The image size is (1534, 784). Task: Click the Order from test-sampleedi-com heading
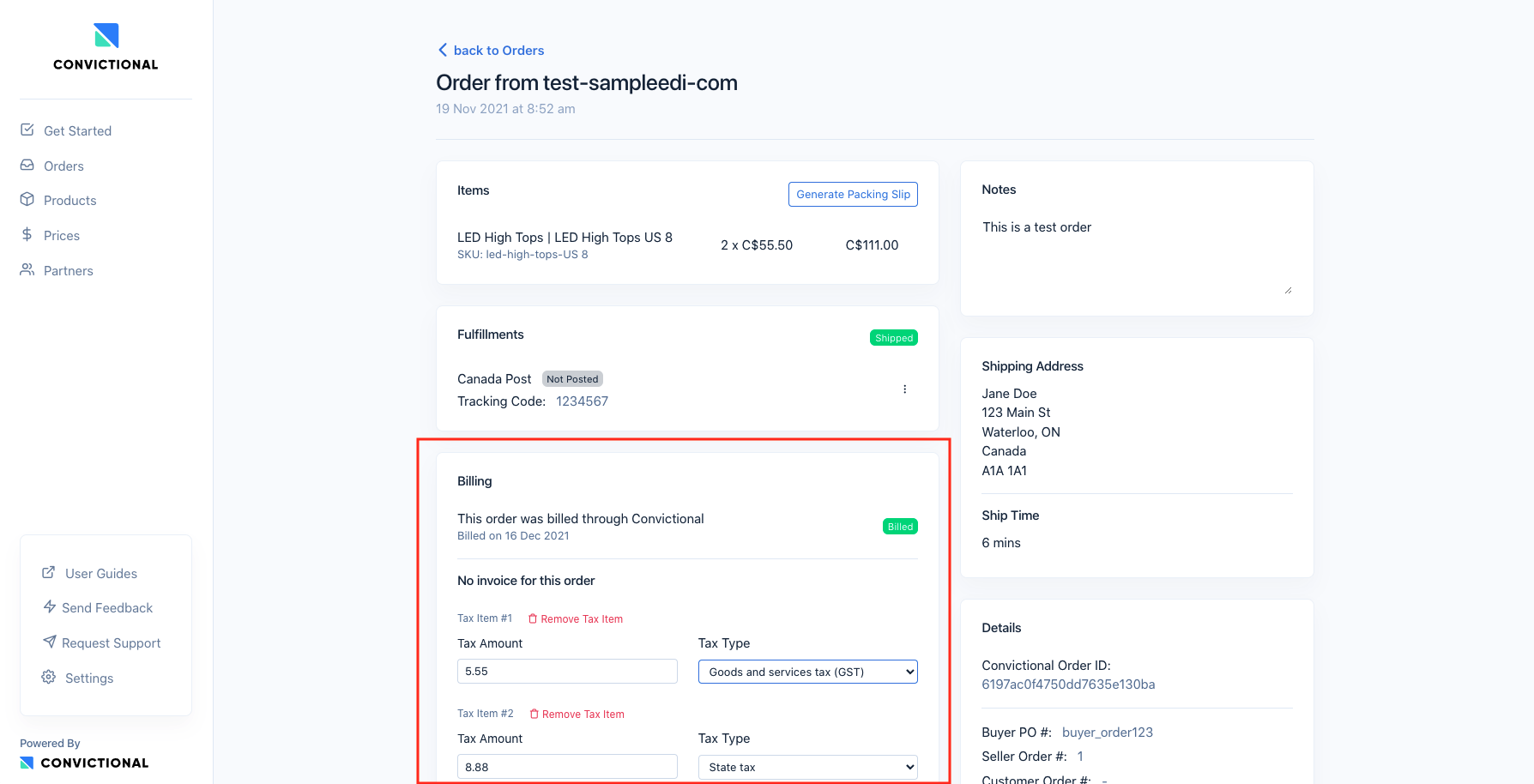pyautogui.click(x=587, y=82)
